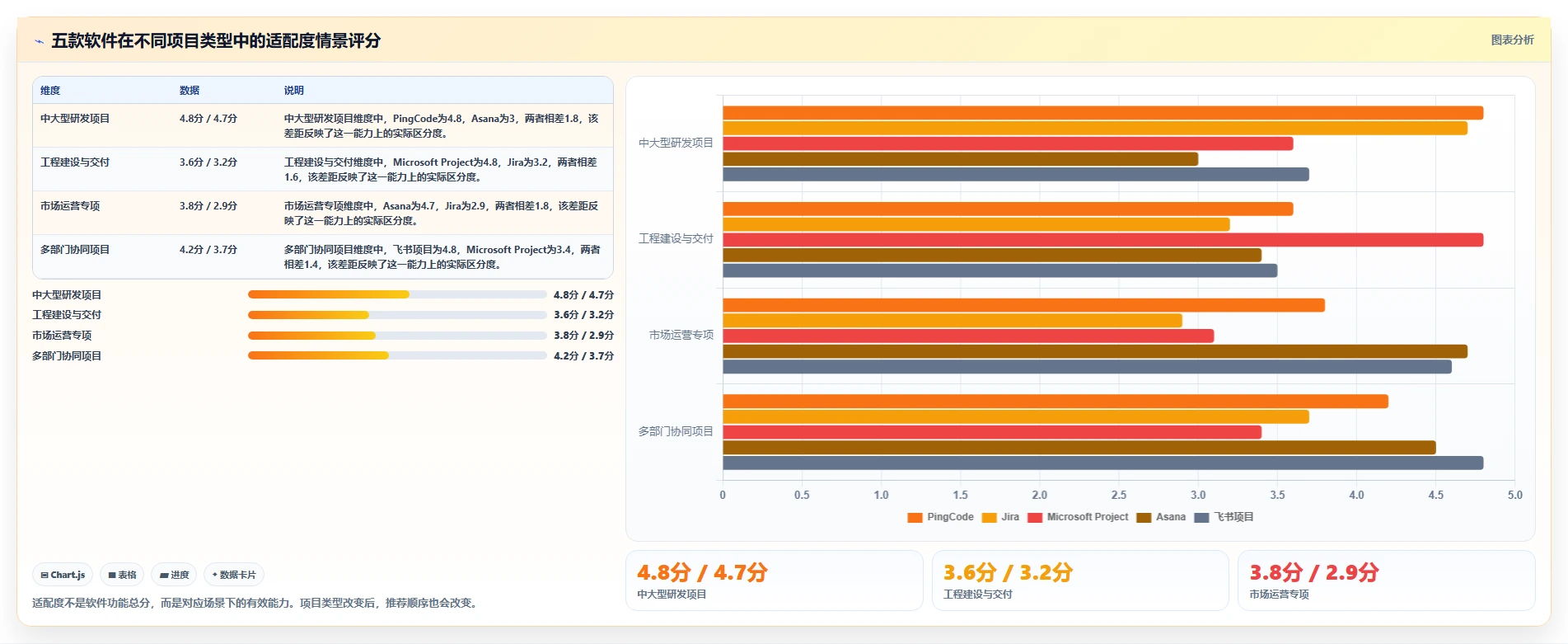Click the 多部门协同项目 chart axis label
The image size is (1568, 644).
click(676, 431)
